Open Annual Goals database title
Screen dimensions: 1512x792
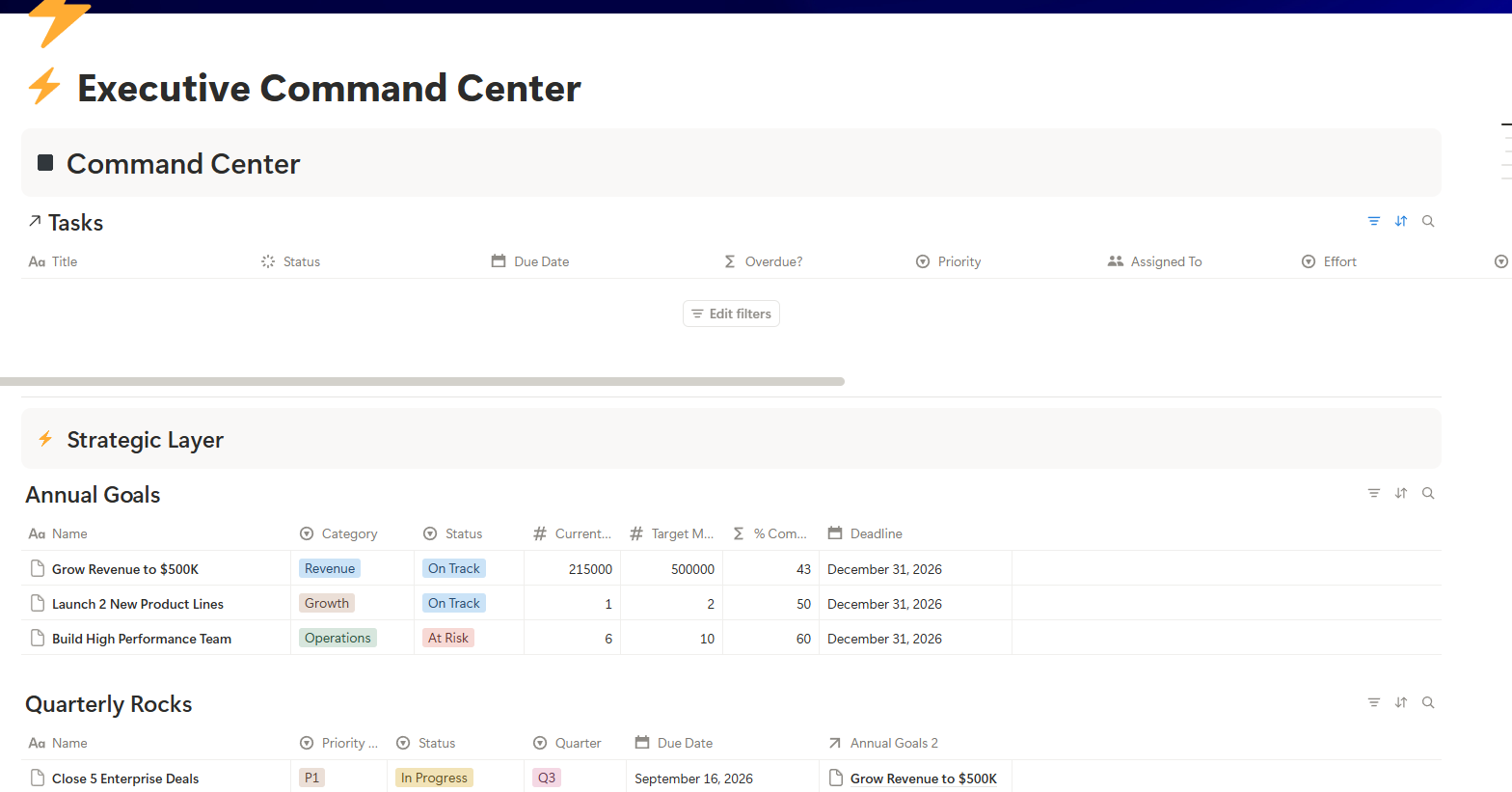pyautogui.click(x=93, y=495)
